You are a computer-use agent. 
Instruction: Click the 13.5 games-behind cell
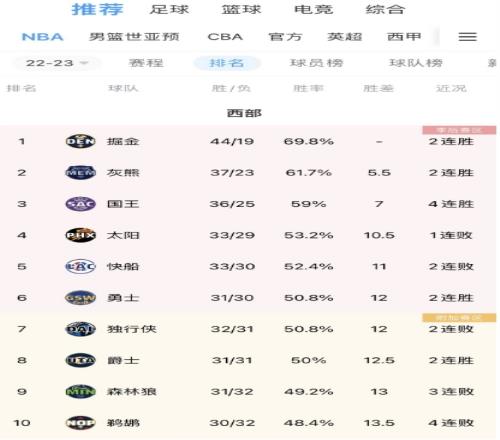379,423
